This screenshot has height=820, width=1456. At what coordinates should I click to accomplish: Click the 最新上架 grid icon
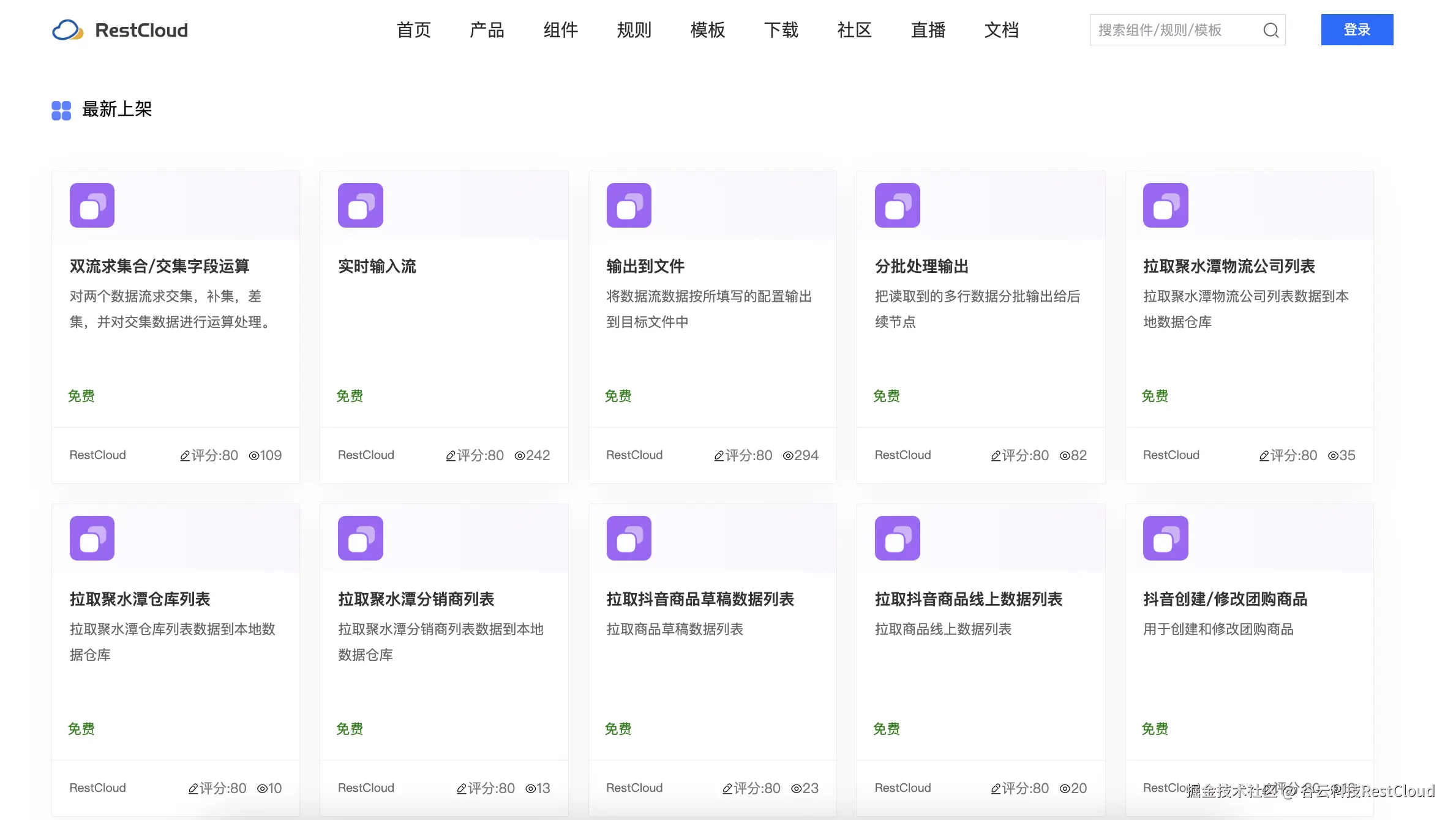(61, 110)
